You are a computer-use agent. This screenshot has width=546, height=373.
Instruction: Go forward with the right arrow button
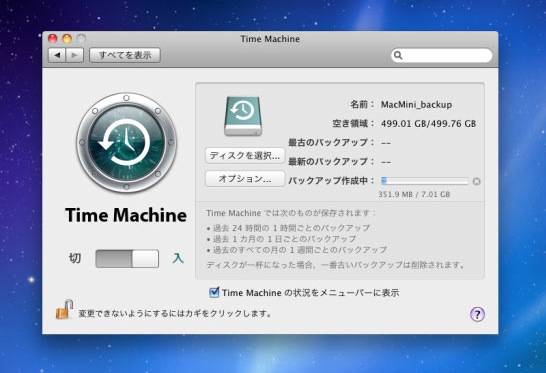click(75, 55)
